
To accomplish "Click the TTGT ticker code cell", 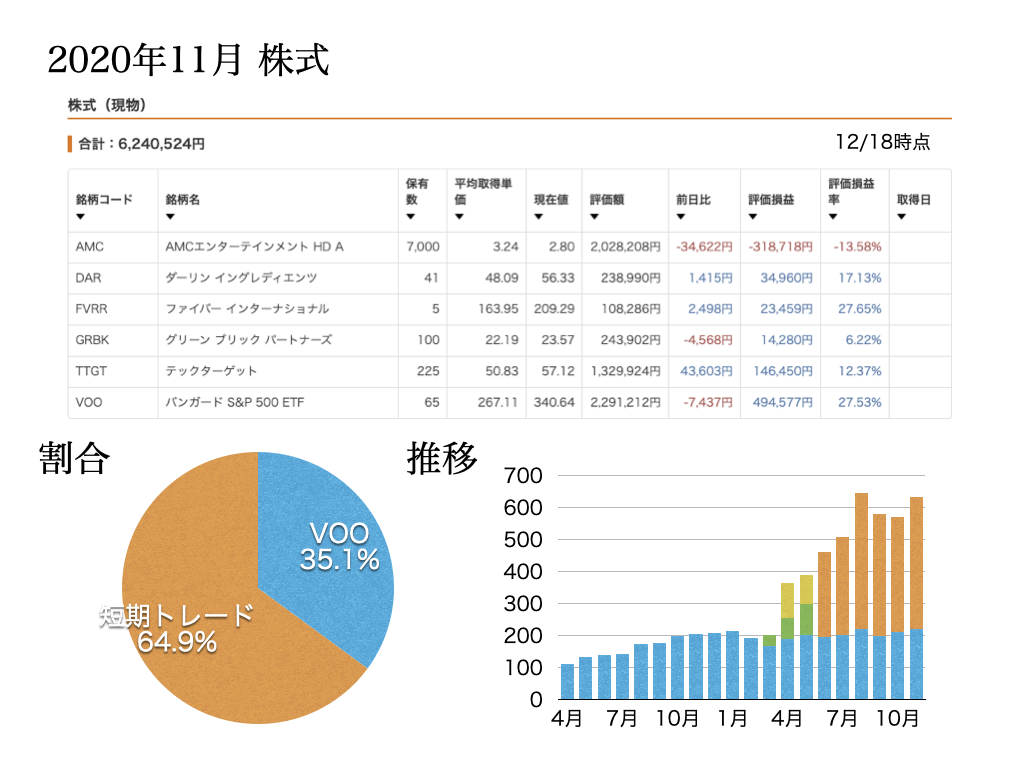I will coord(91,371).
